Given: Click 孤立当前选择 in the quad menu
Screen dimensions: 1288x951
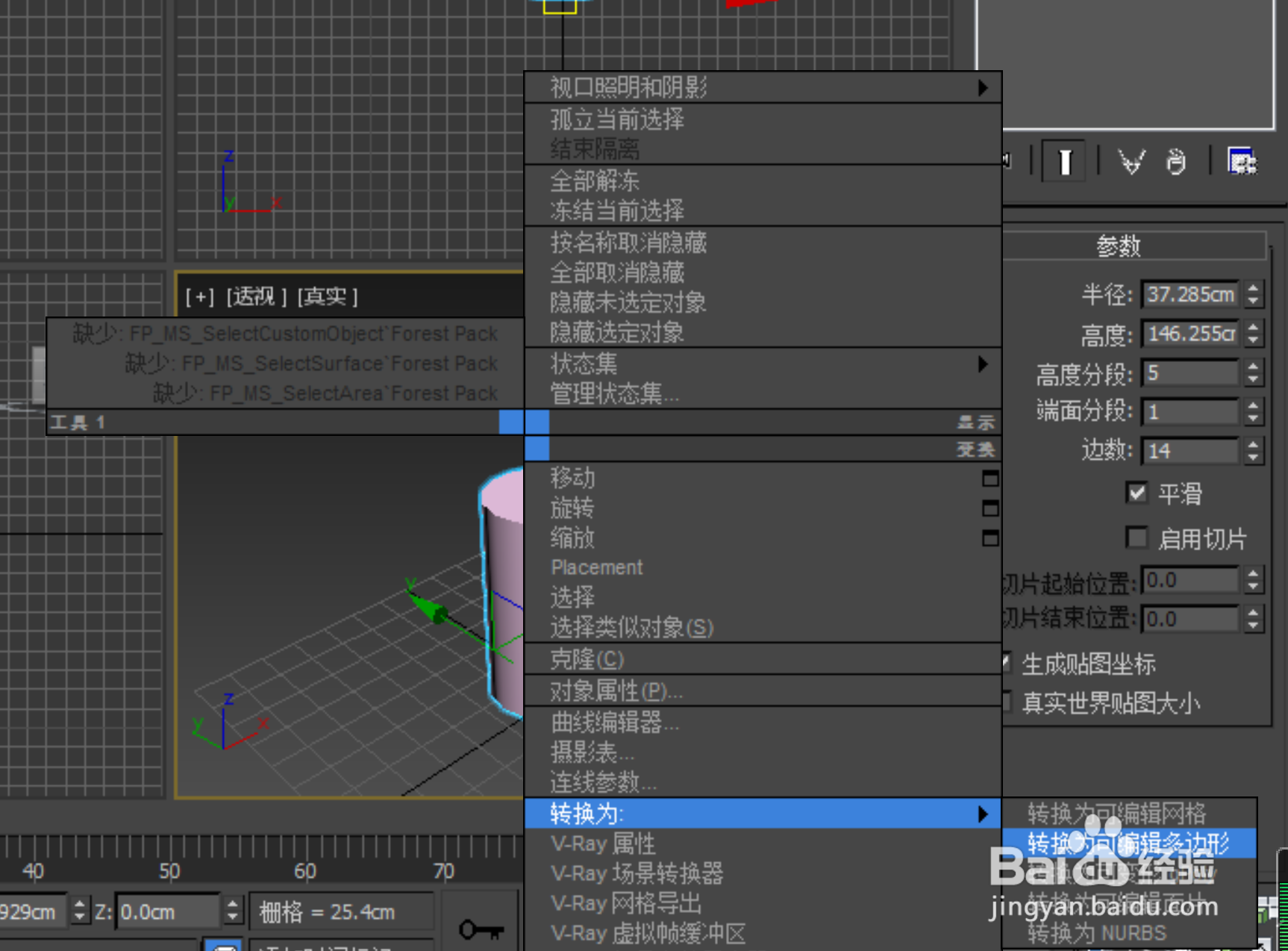Looking at the screenshot, I should [616, 120].
